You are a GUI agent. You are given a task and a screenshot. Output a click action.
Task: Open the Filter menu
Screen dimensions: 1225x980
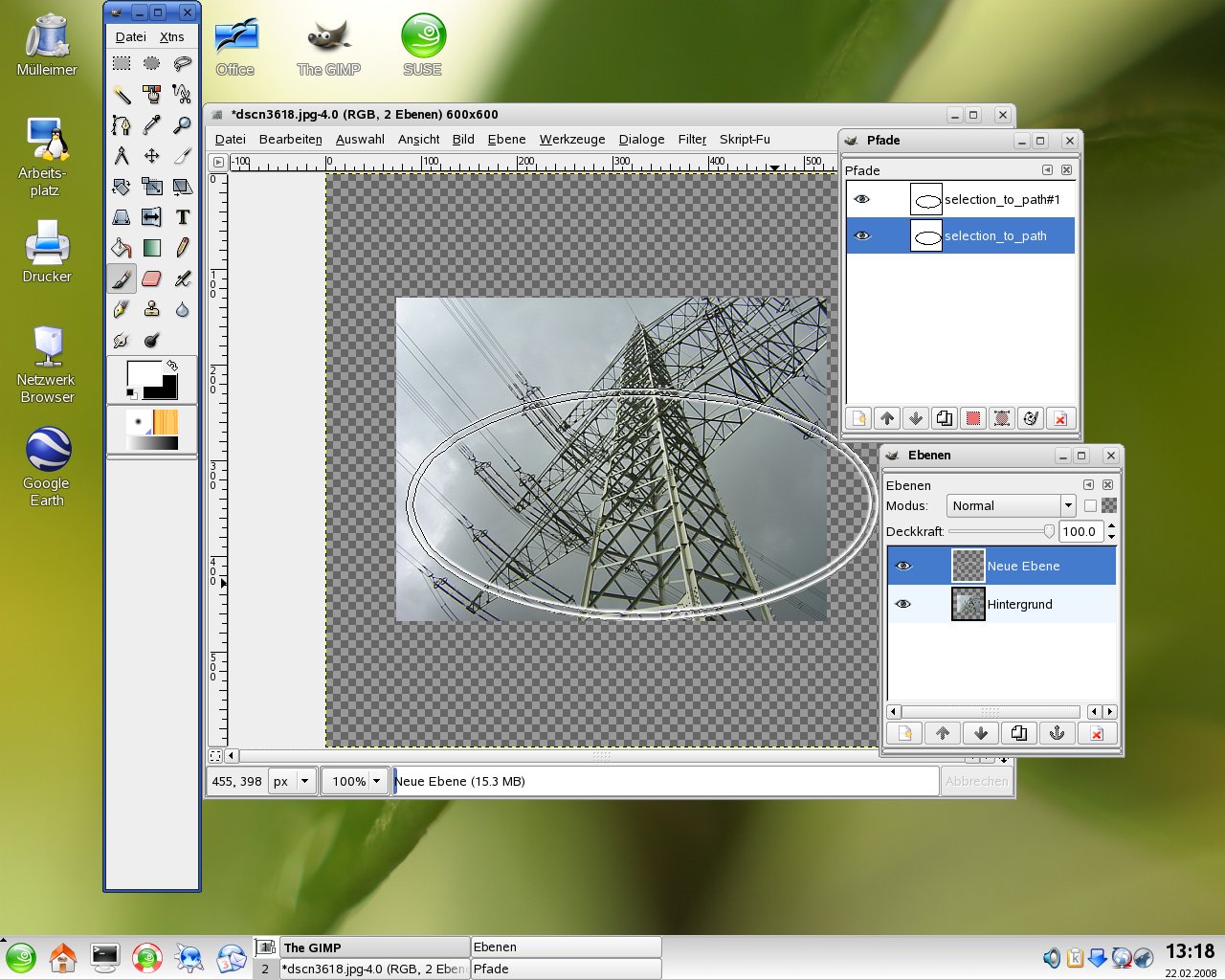coord(692,139)
